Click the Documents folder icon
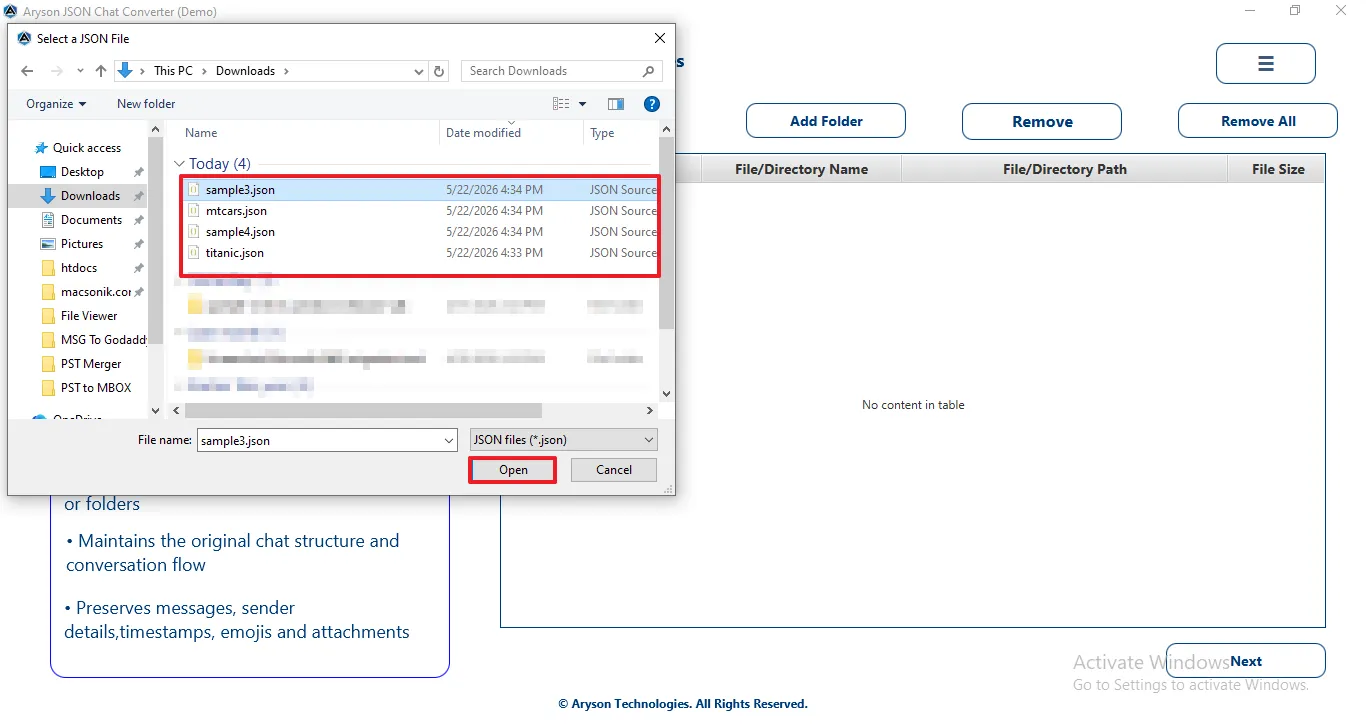 pos(47,220)
